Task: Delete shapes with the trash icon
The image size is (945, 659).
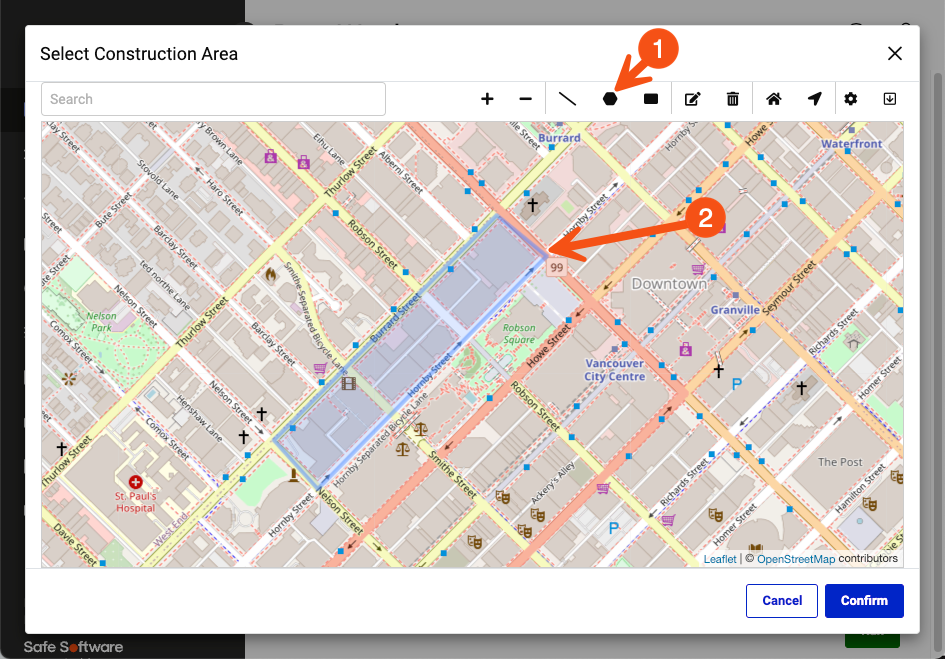Action: pos(732,99)
